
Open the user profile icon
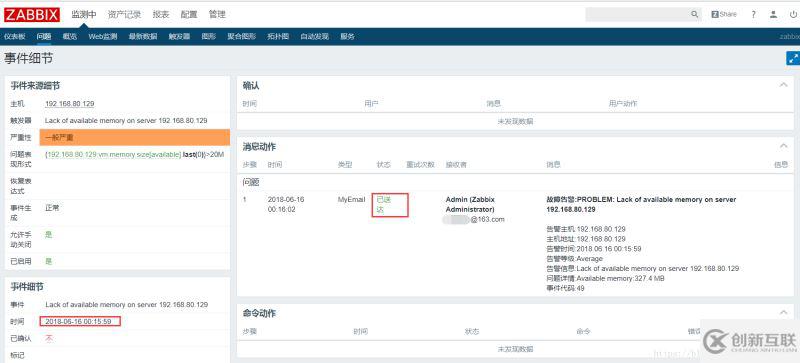coord(774,14)
